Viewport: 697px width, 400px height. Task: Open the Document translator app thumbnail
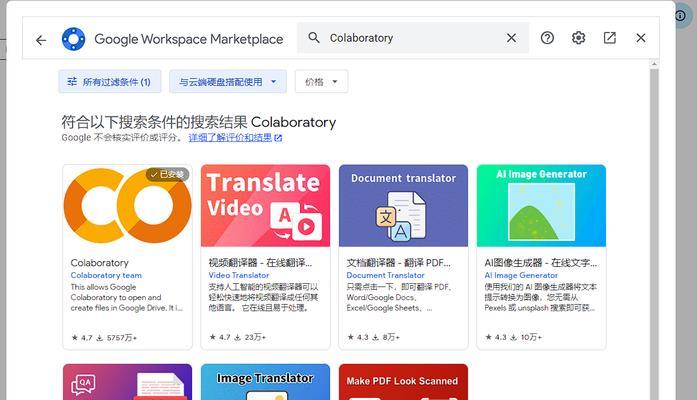pyautogui.click(x=403, y=206)
